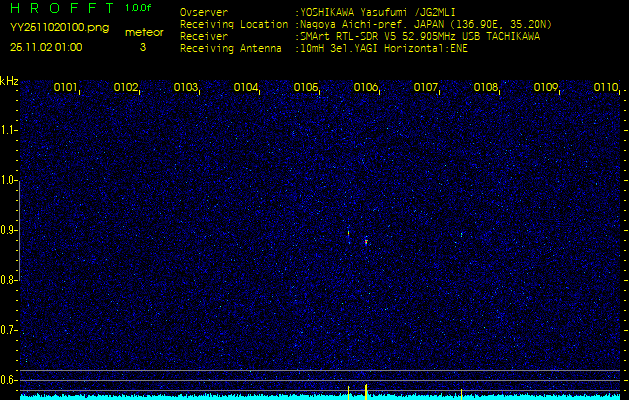
Task: Click the 0.8 frequency axis label
Action: point(9,280)
